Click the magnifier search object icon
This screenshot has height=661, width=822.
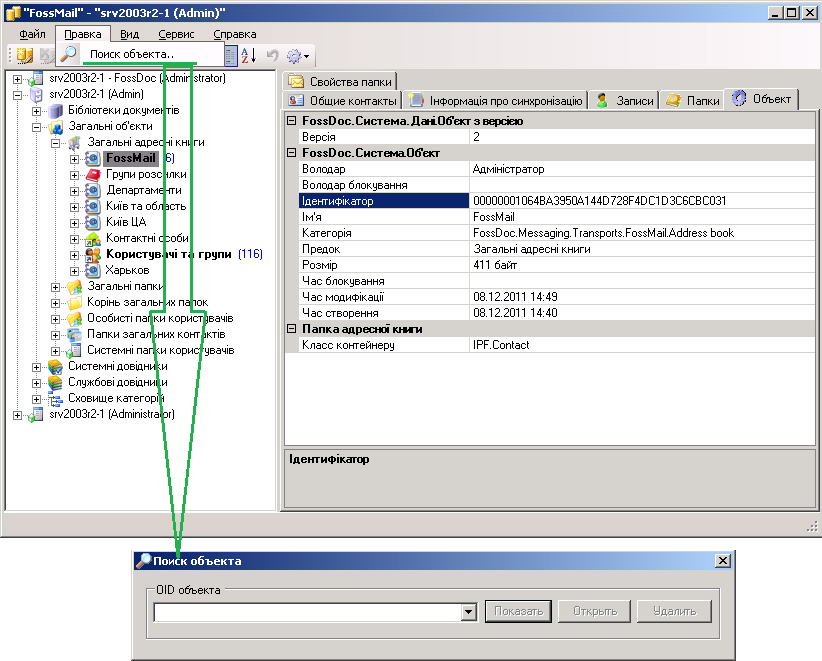[67, 55]
